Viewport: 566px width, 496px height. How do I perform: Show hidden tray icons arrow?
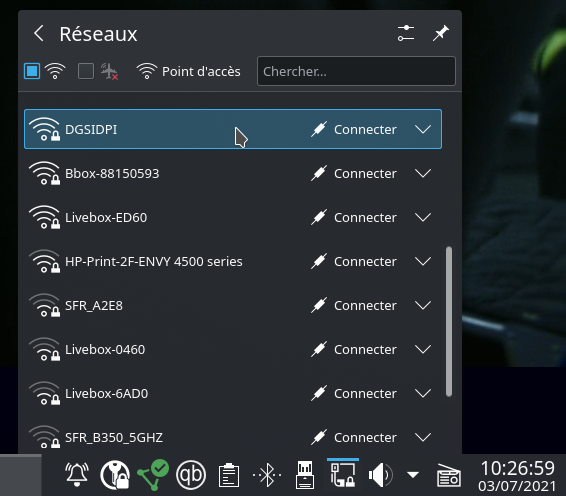[x=413, y=475]
